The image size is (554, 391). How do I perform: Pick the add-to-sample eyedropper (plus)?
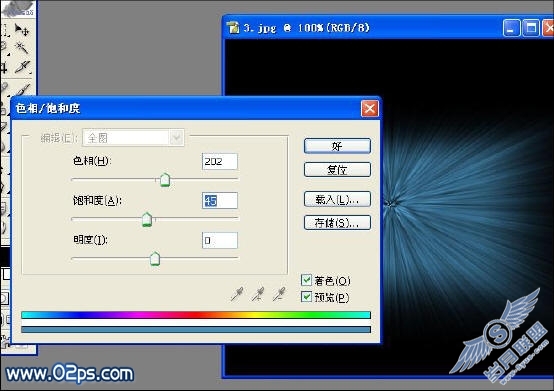258,294
